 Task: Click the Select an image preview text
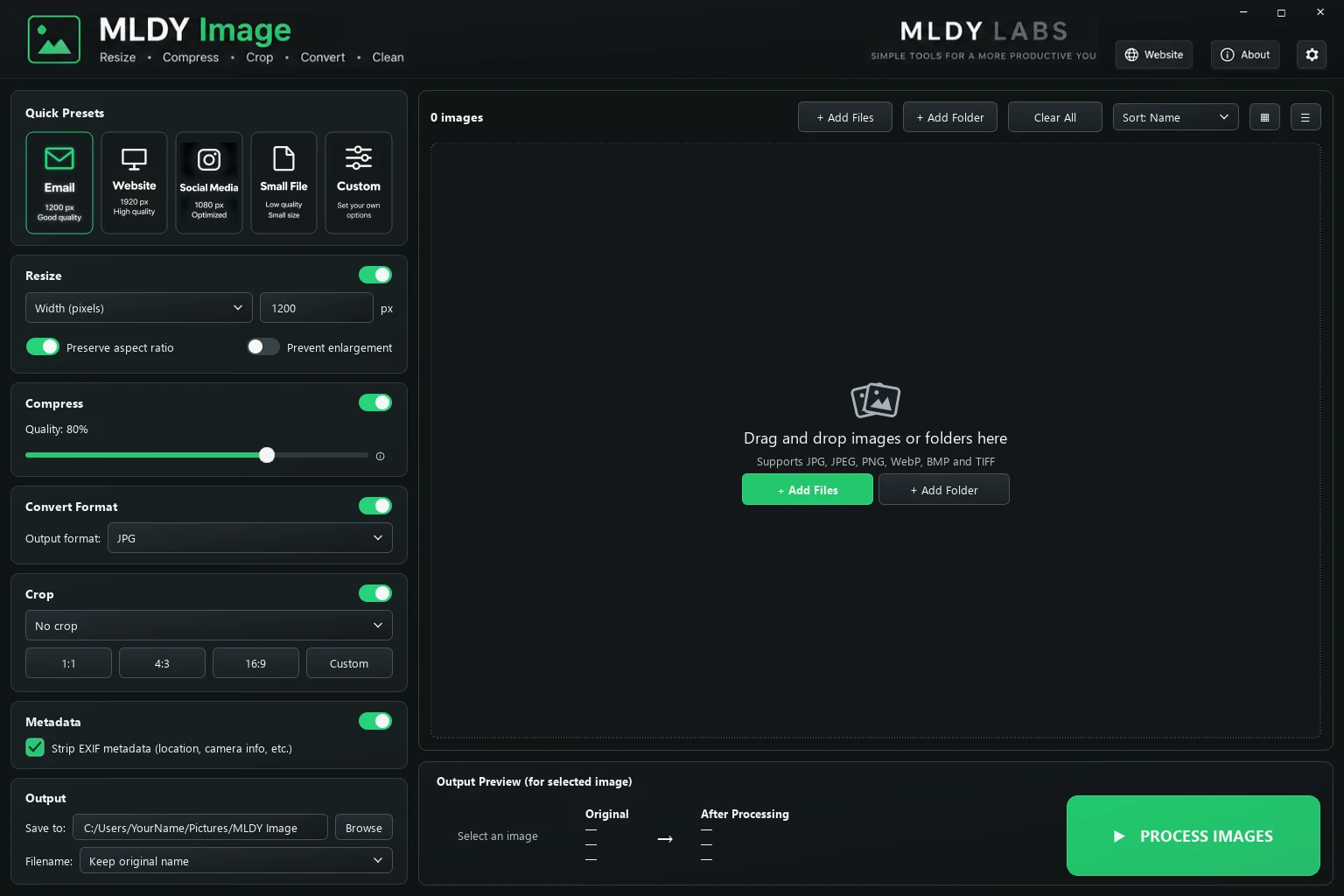coord(498,836)
